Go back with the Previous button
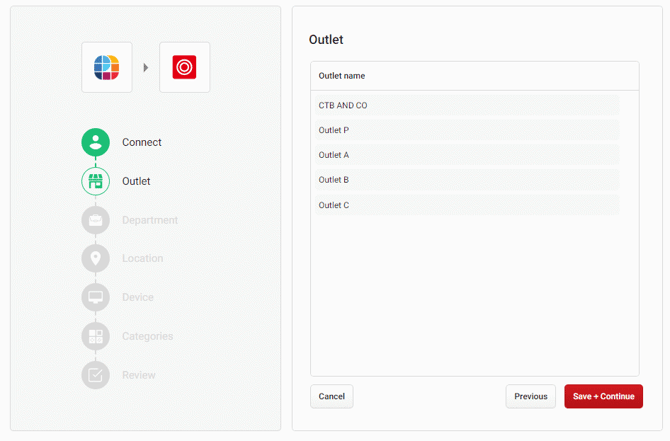The height and width of the screenshot is (441, 670). (531, 397)
